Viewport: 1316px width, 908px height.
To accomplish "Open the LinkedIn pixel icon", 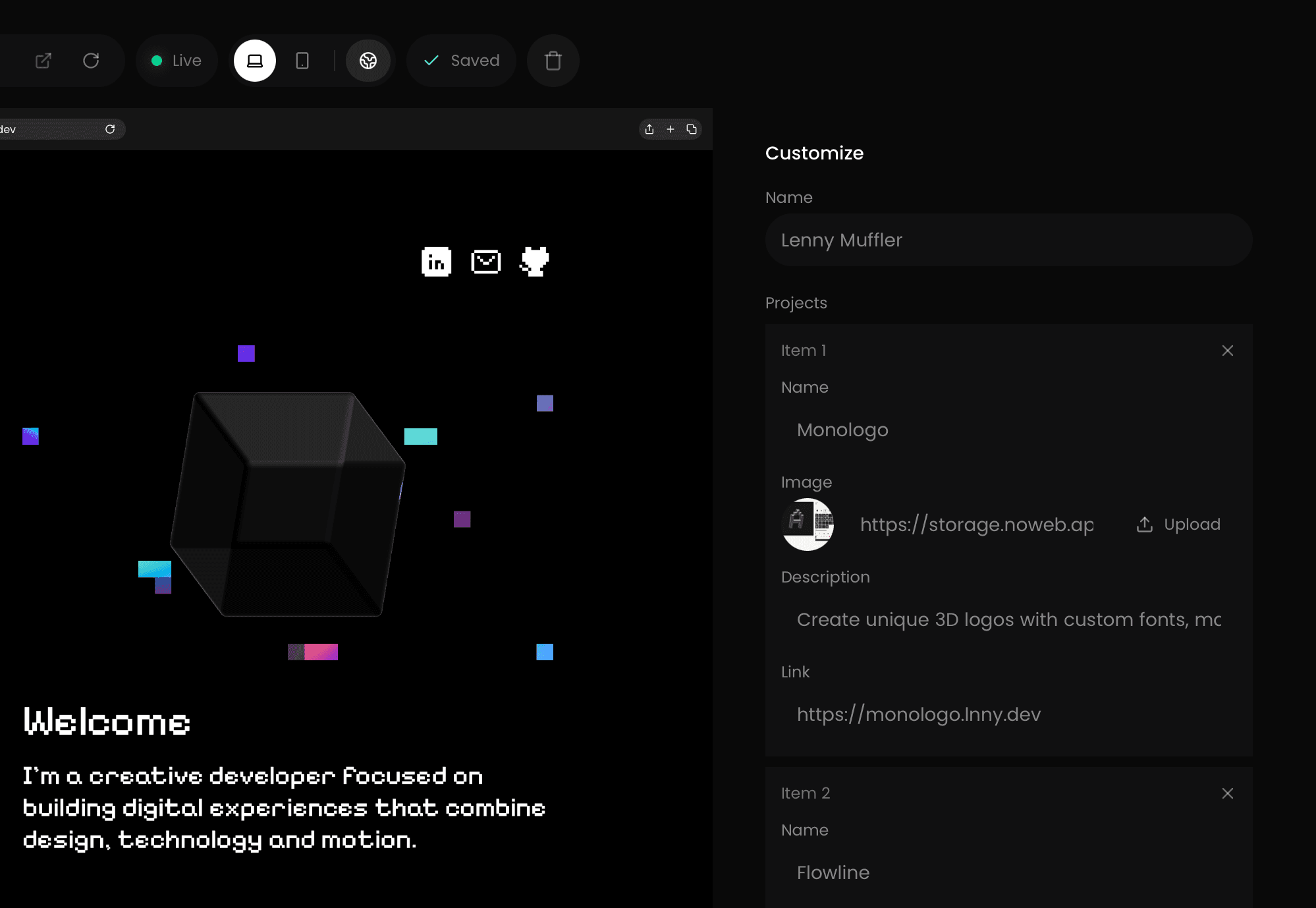I will tap(436, 262).
